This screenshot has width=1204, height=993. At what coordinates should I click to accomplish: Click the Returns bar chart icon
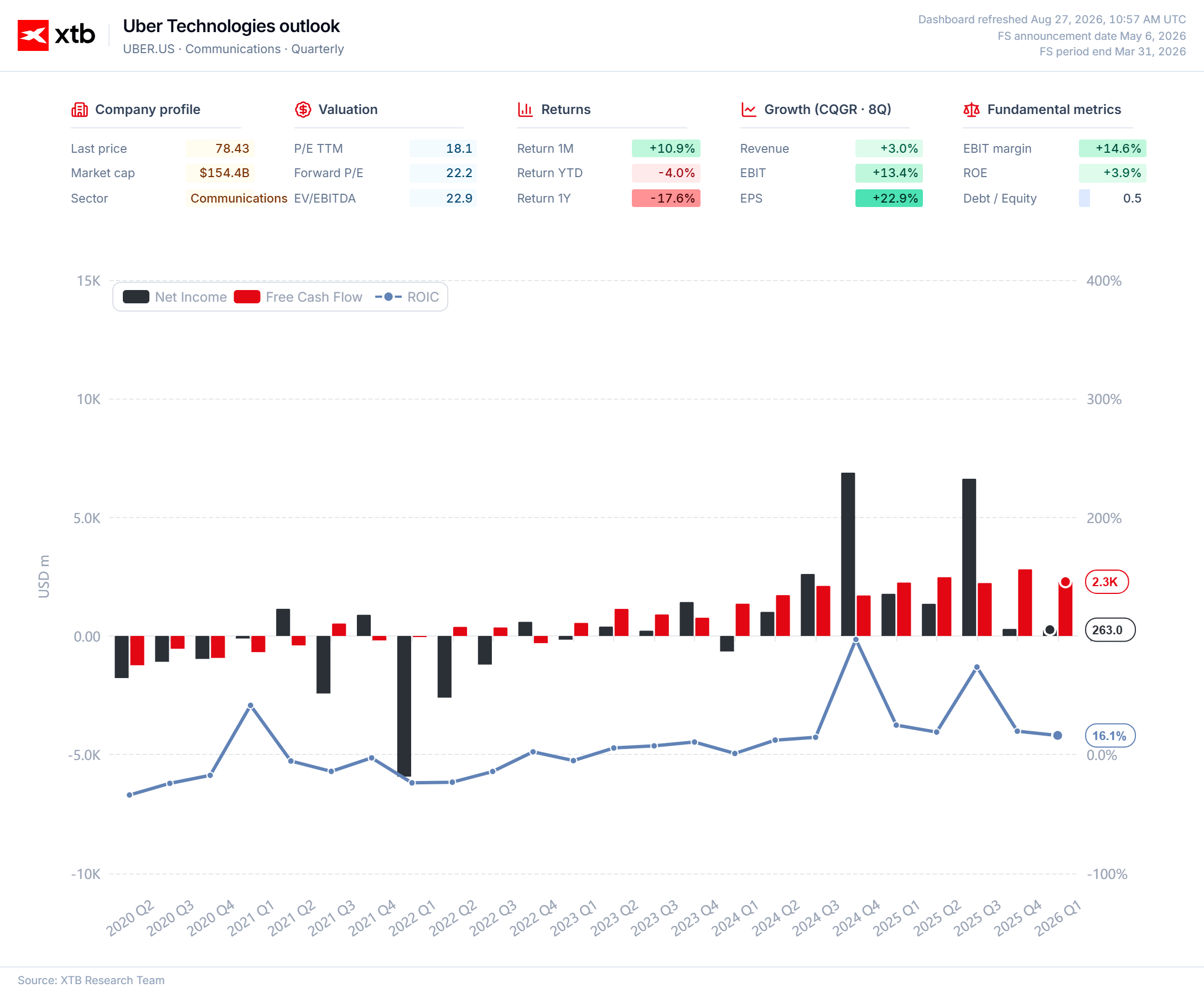click(526, 109)
